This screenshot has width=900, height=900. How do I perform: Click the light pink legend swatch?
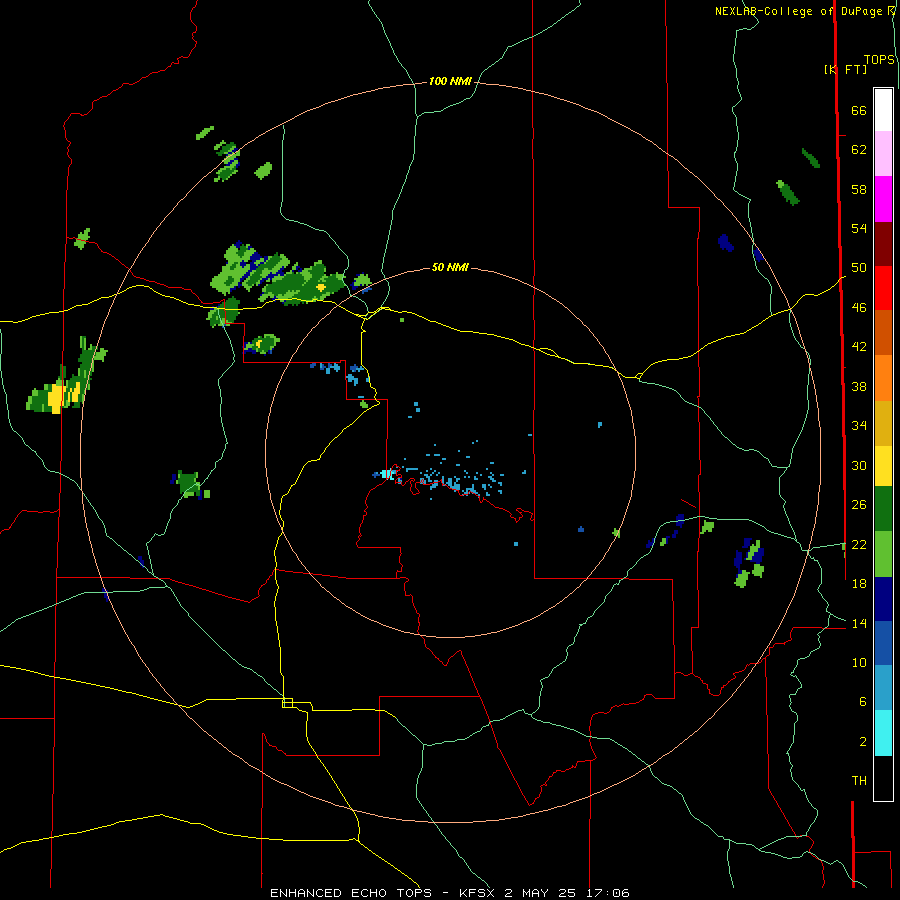point(883,154)
